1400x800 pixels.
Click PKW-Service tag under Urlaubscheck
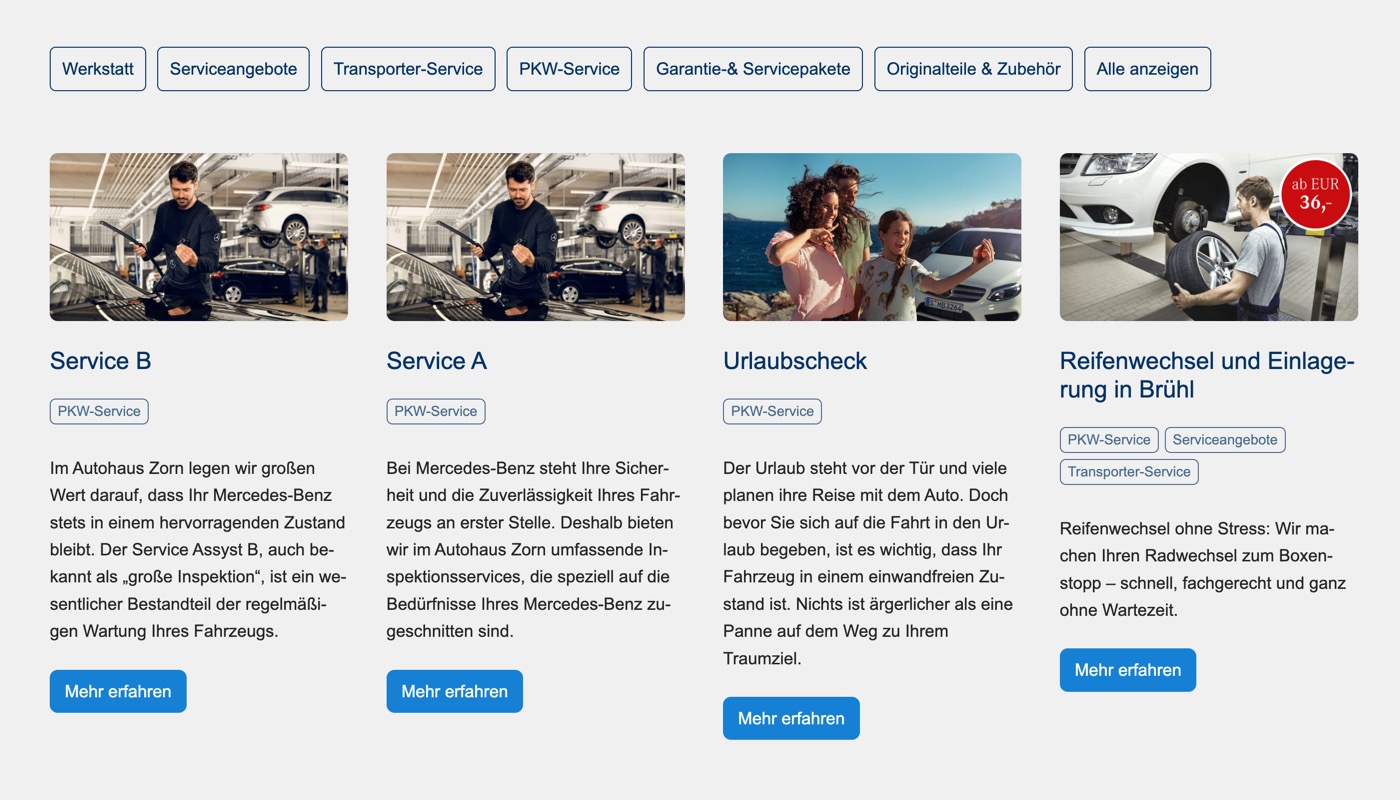coord(772,411)
